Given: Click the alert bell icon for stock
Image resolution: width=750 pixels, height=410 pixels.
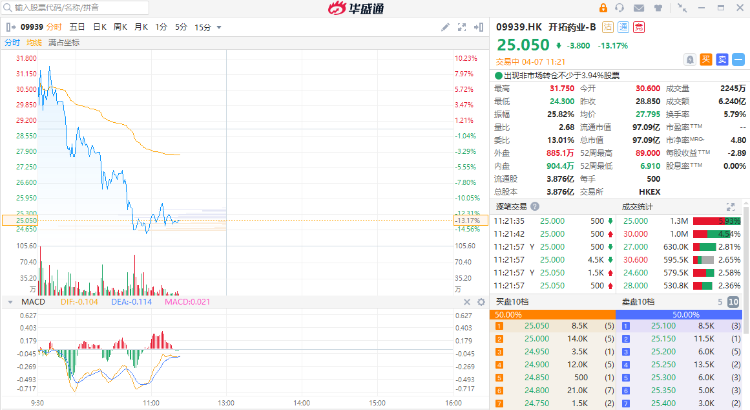Looking at the screenshot, I should [x=690, y=59].
